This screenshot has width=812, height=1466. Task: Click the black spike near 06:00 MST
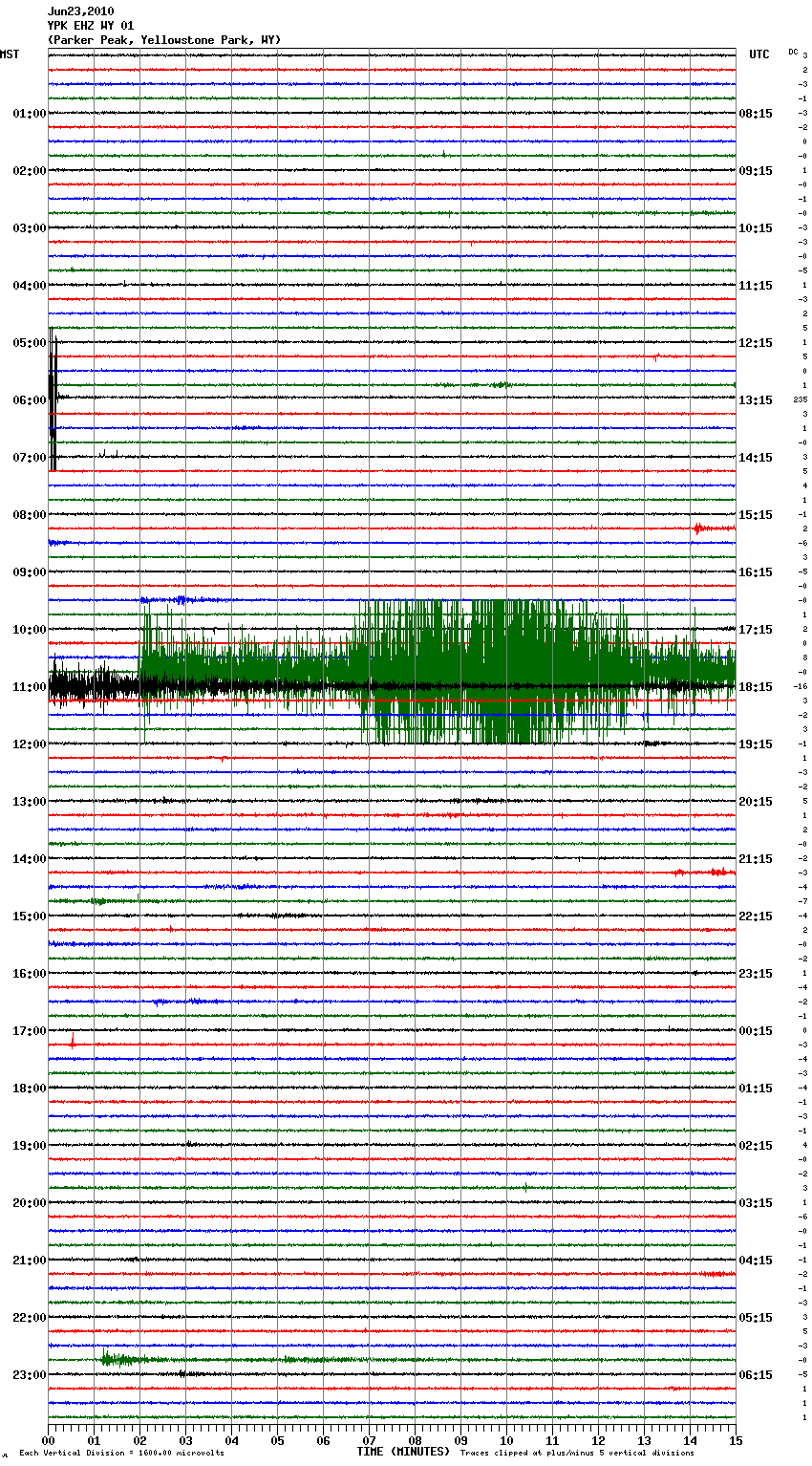53,399
